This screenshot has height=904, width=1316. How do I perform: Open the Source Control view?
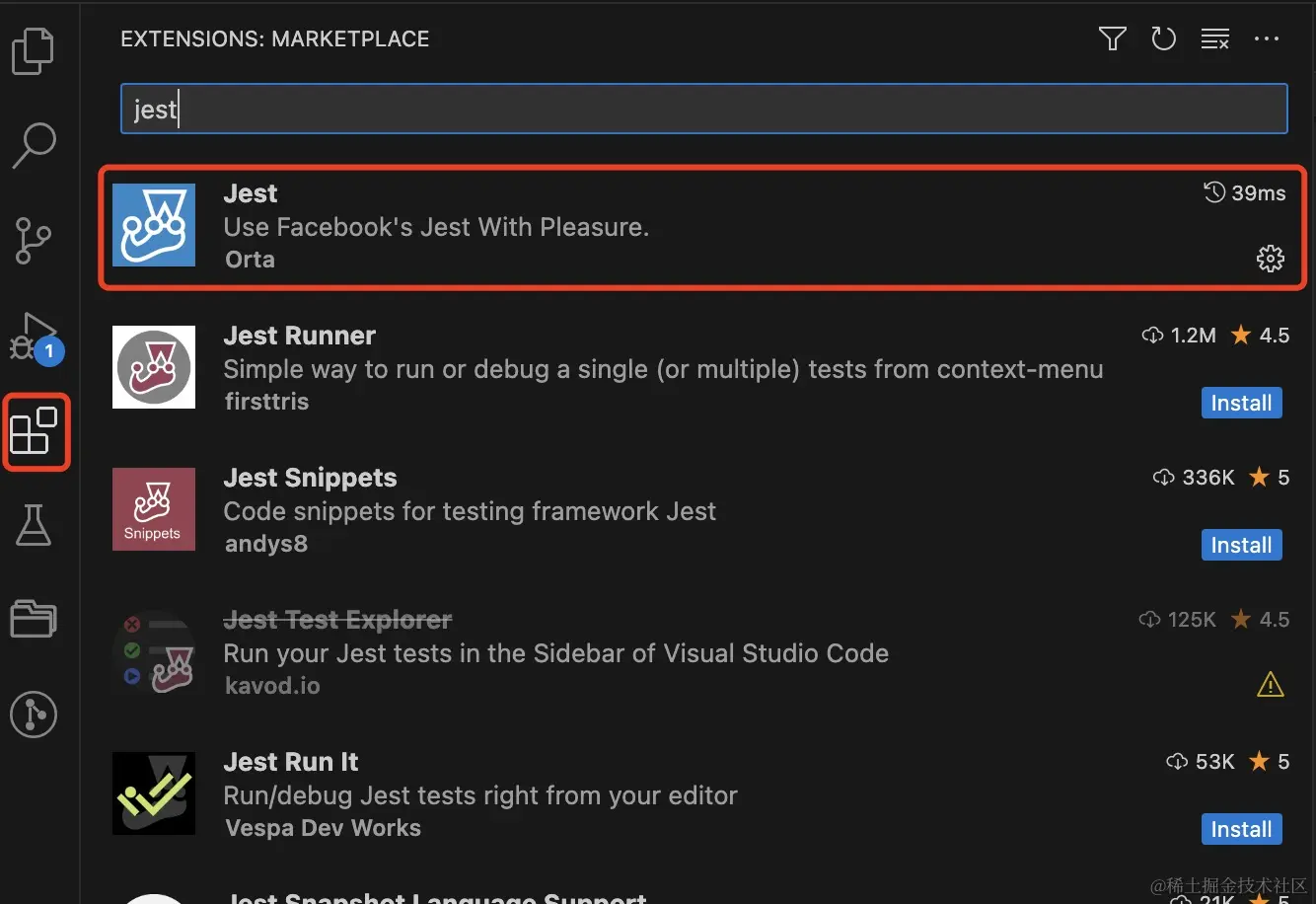[x=34, y=240]
